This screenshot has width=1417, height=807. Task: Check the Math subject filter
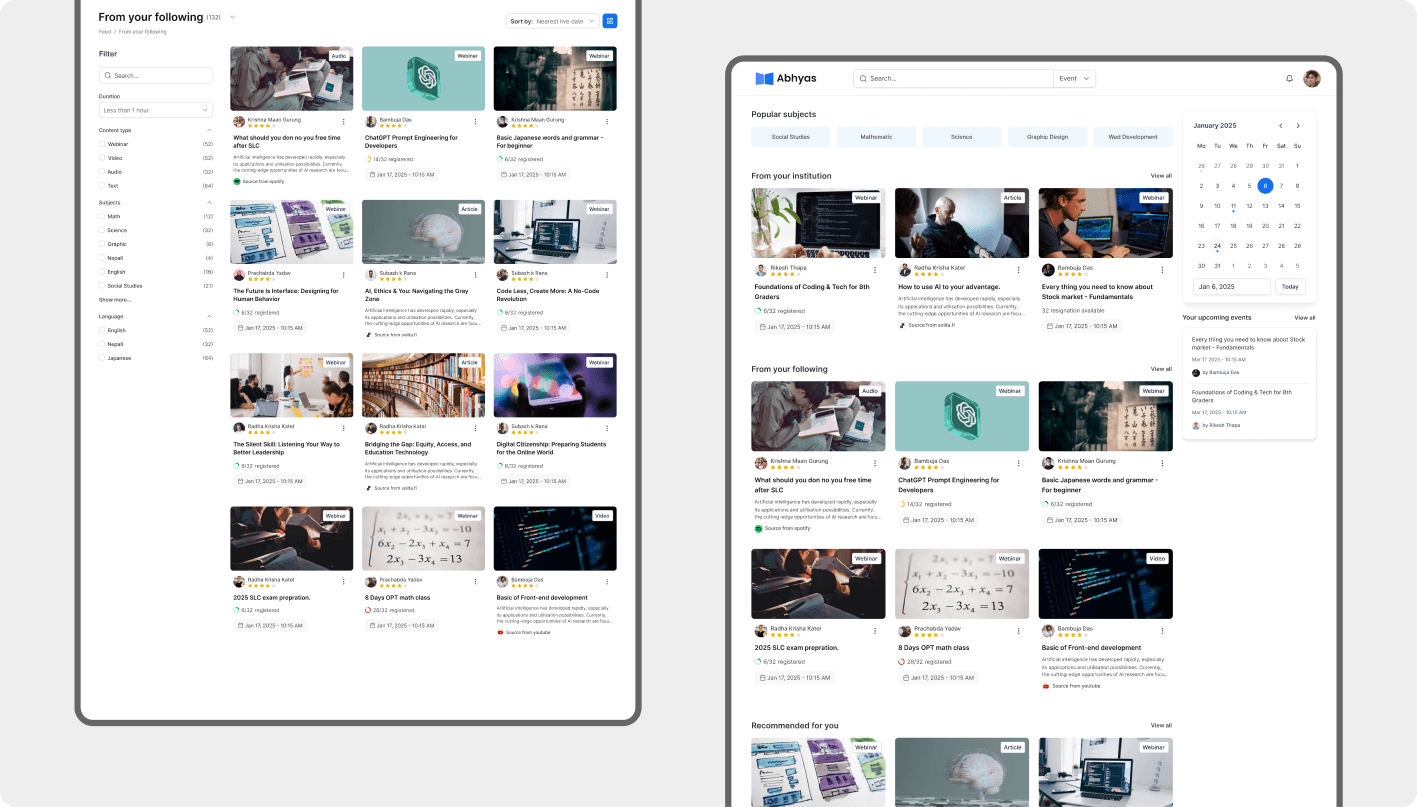click(x=102, y=216)
